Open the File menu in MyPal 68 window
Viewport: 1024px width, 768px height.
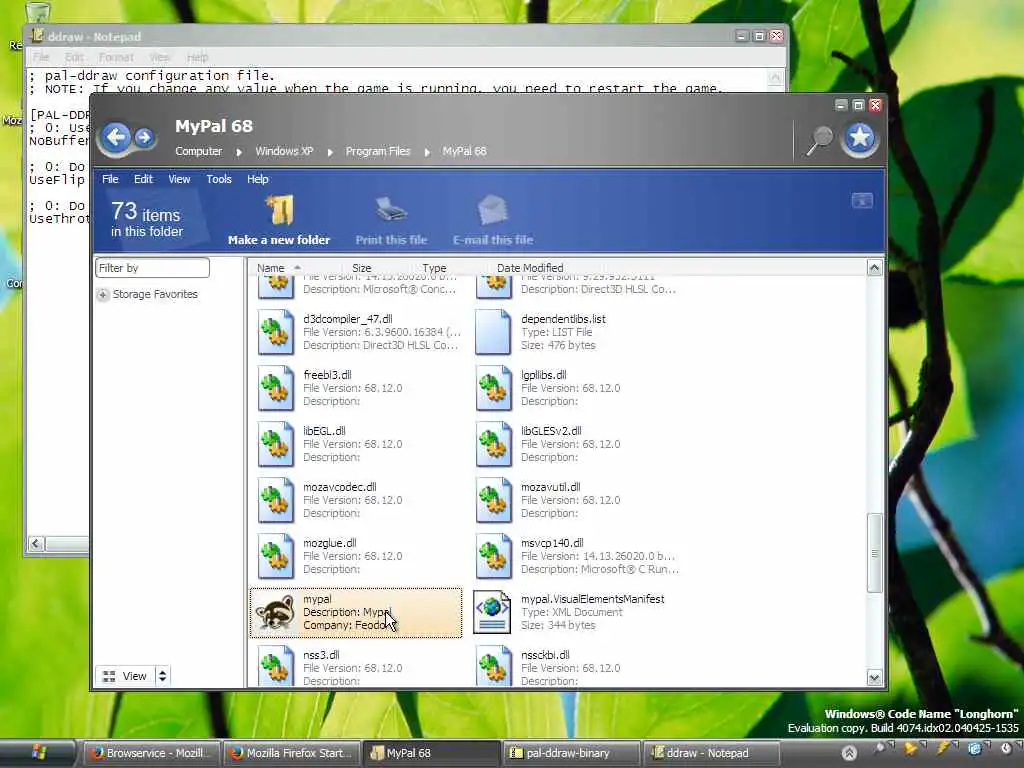(x=110, y=179)
